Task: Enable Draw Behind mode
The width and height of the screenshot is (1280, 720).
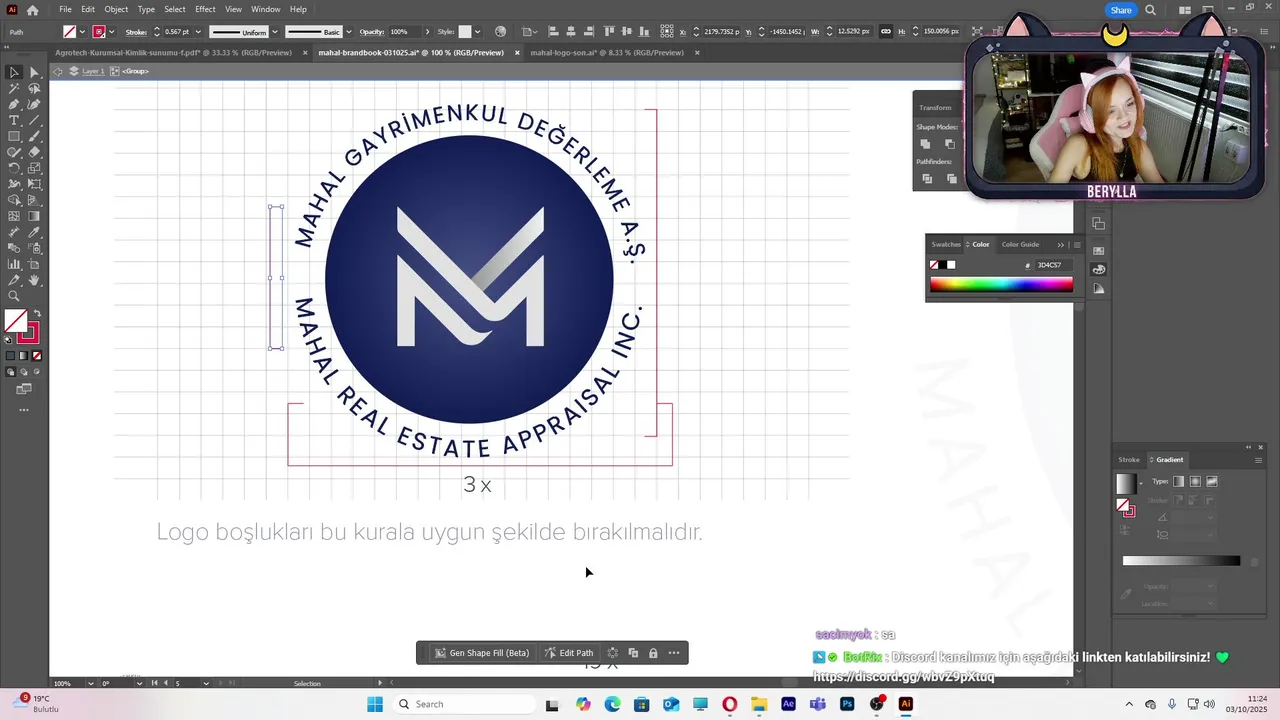Action: point(24,371)
